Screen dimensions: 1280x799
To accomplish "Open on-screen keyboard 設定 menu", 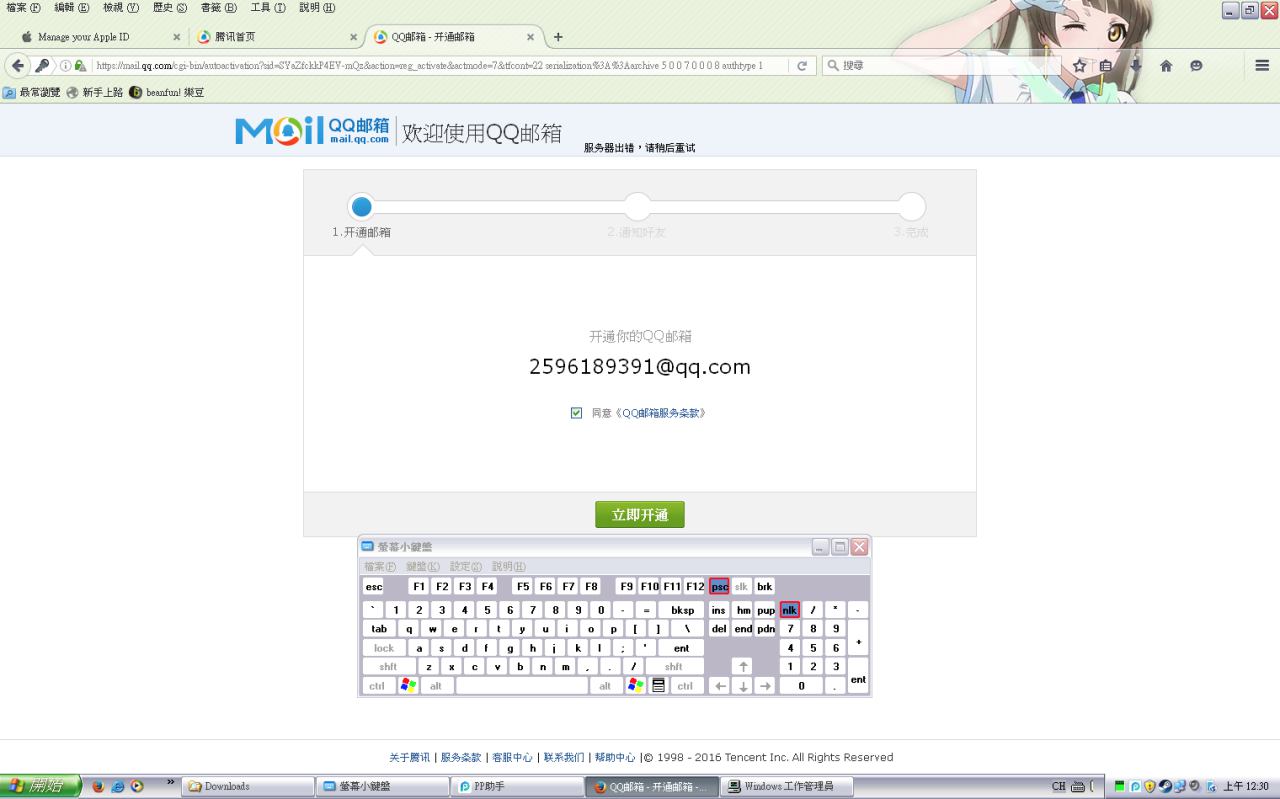I will 465,567.
